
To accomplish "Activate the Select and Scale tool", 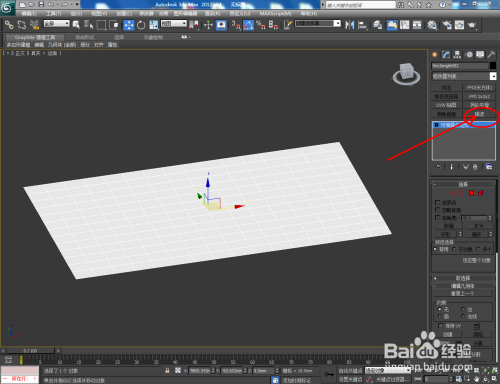I will tap(154, 25).
